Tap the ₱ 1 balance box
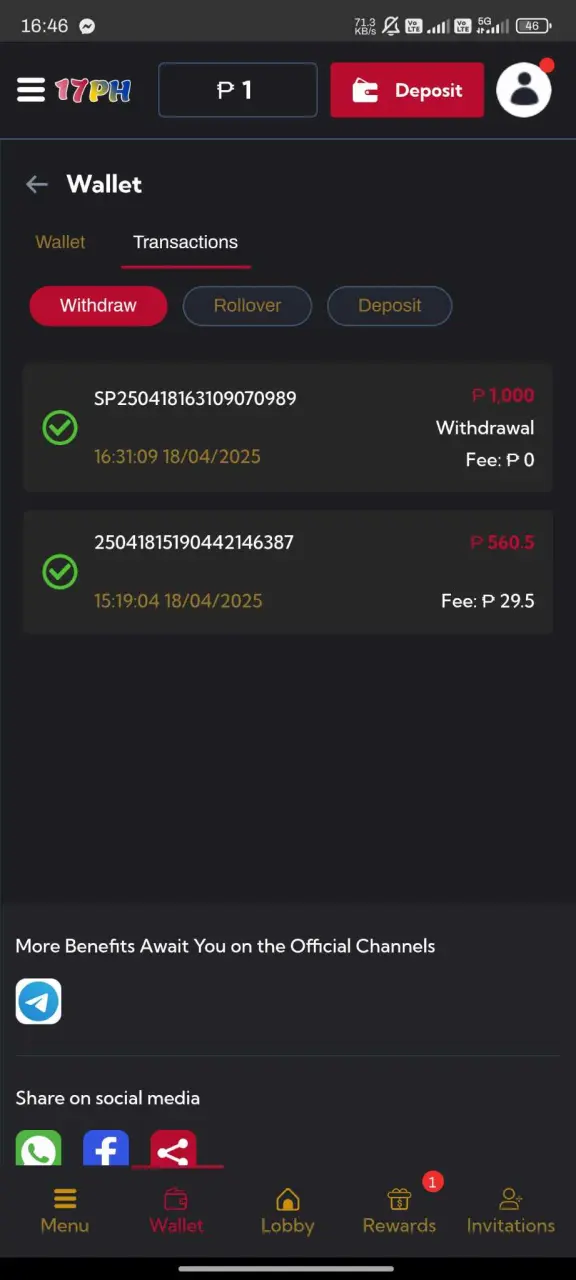Image resolution: width=576 pixels, height=1280 pixels. 238,90
